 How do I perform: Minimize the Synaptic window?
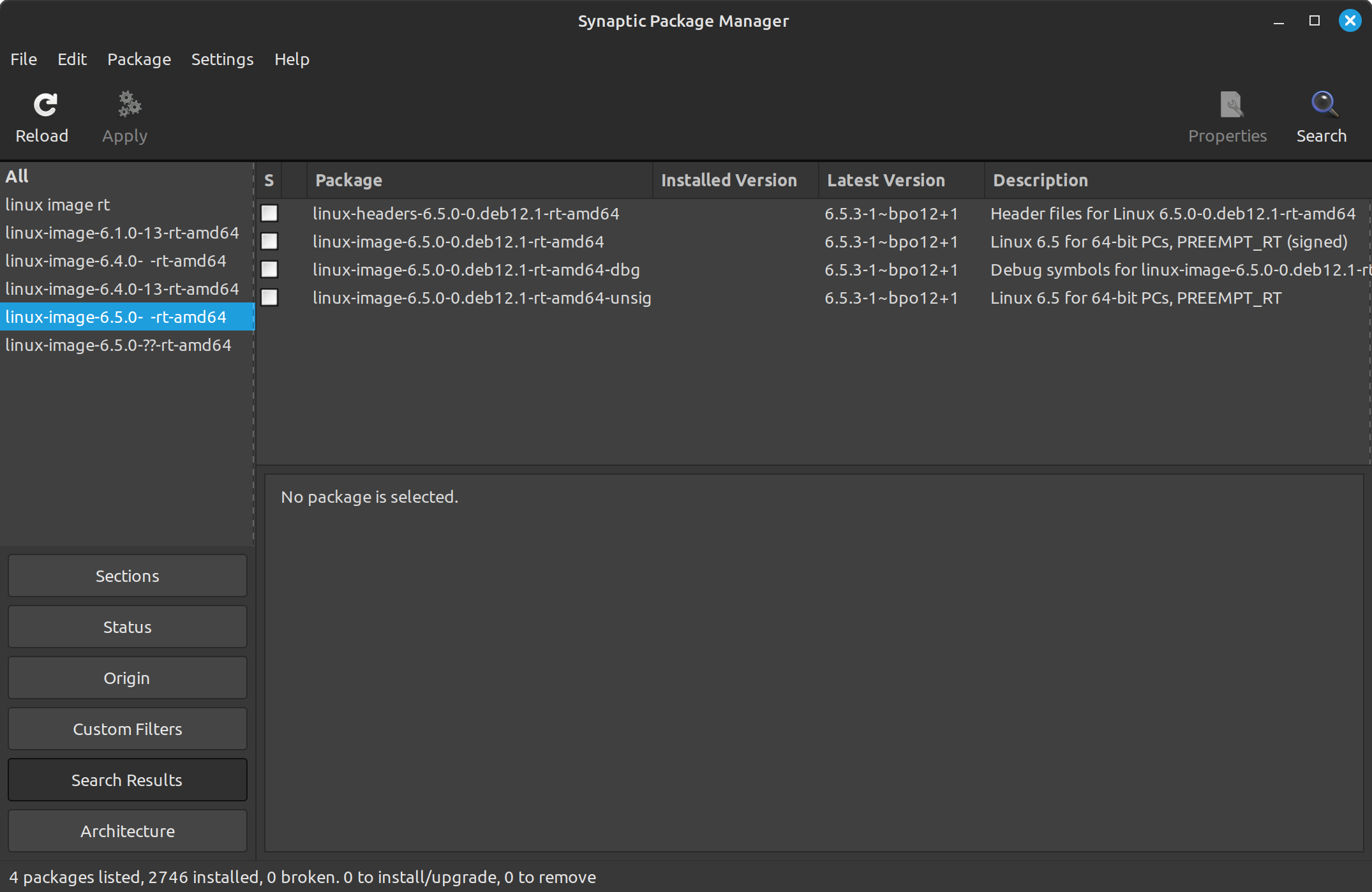[1278, 22]
